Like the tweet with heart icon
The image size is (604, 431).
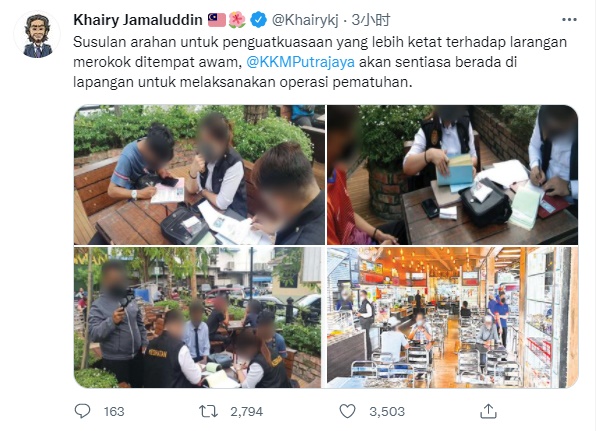347,411
